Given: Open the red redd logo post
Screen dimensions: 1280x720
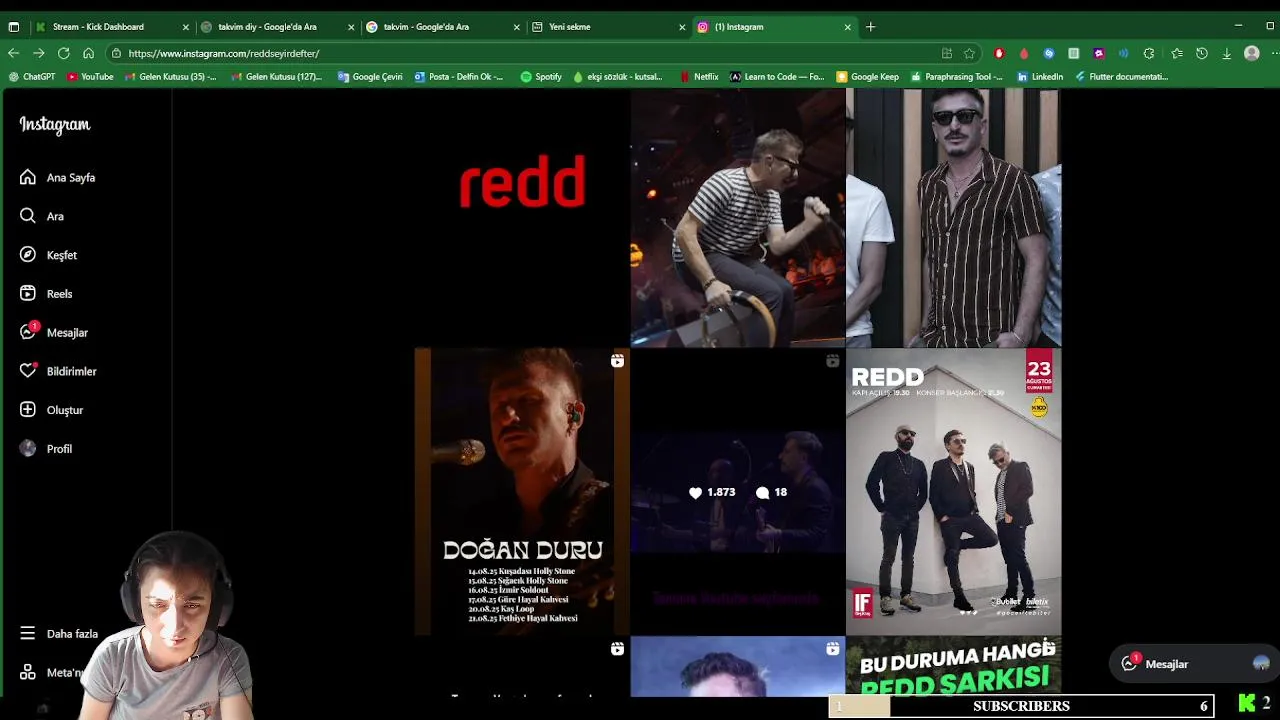Looking at the screenshot, I should click(x=522, y=218).
